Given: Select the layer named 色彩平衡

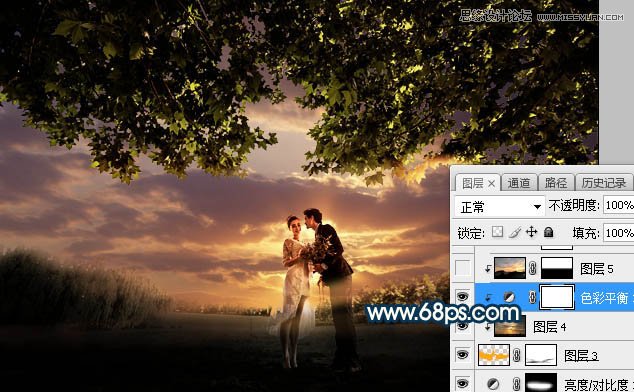Looking at the screenshot, I should click(x=605, y=298).
